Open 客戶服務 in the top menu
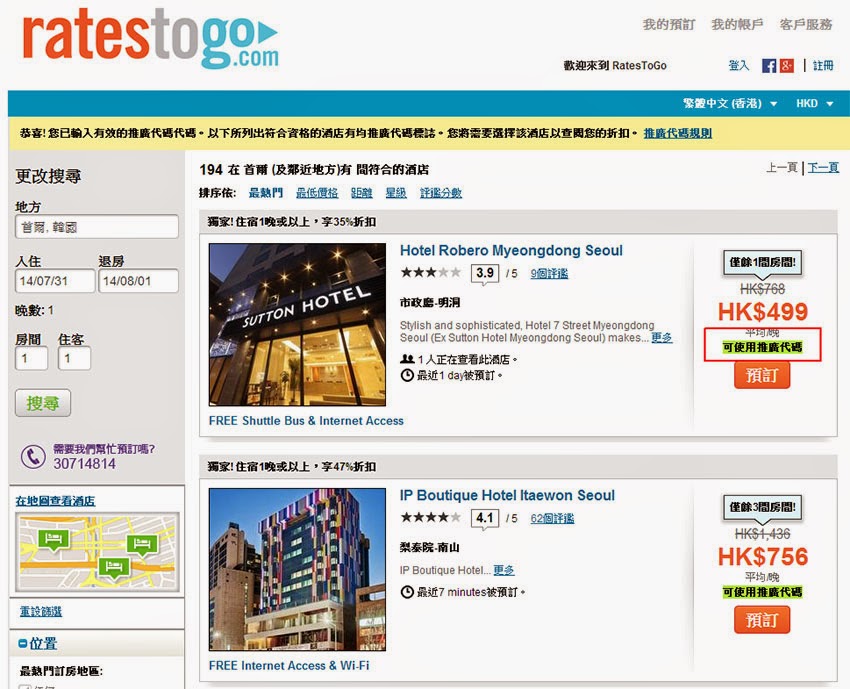 pyautogui.click(x=806, y=25)
